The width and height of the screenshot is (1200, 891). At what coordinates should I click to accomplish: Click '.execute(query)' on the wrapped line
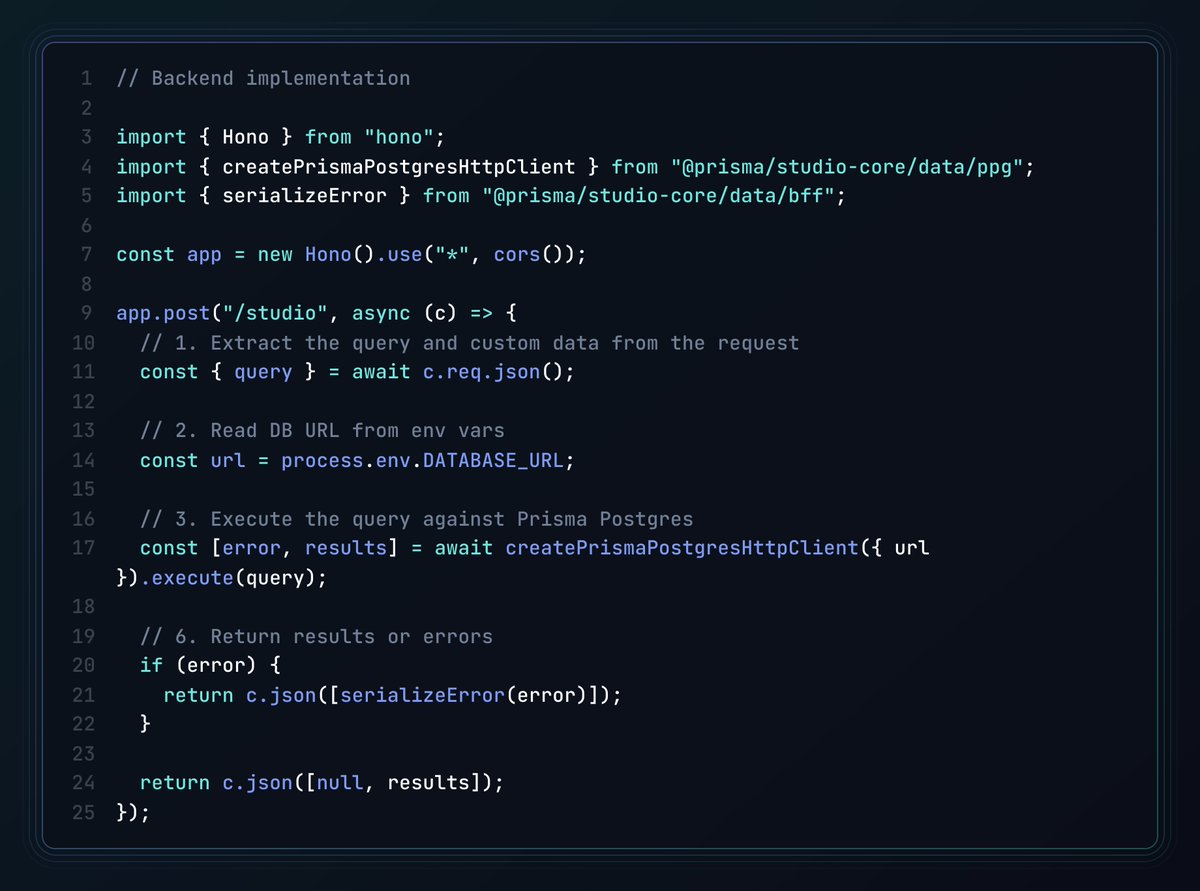pos(228,578)
